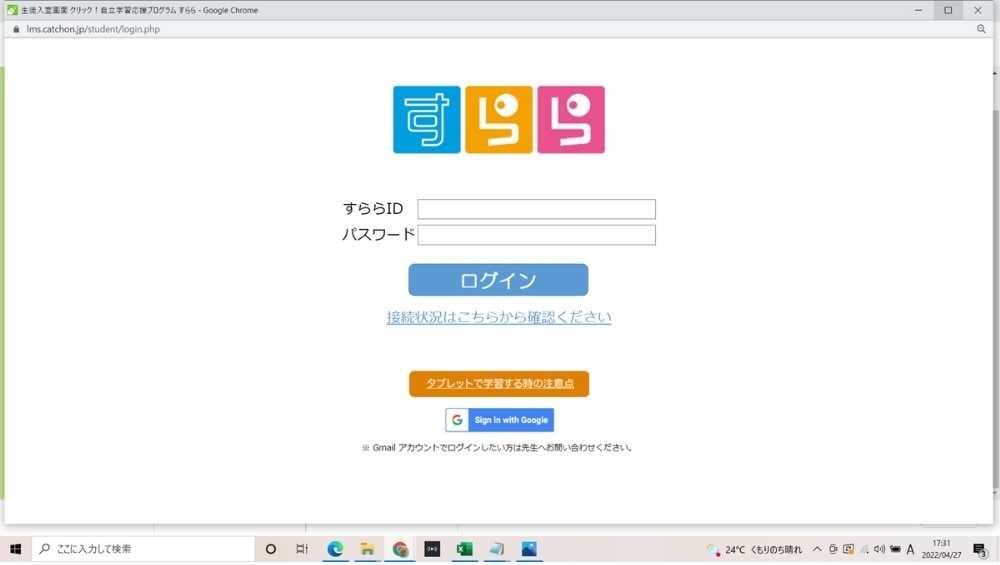The image size is (1000, 565).
Task: Switch to Google Chrome on taskbar
Action: coord(400,549)
